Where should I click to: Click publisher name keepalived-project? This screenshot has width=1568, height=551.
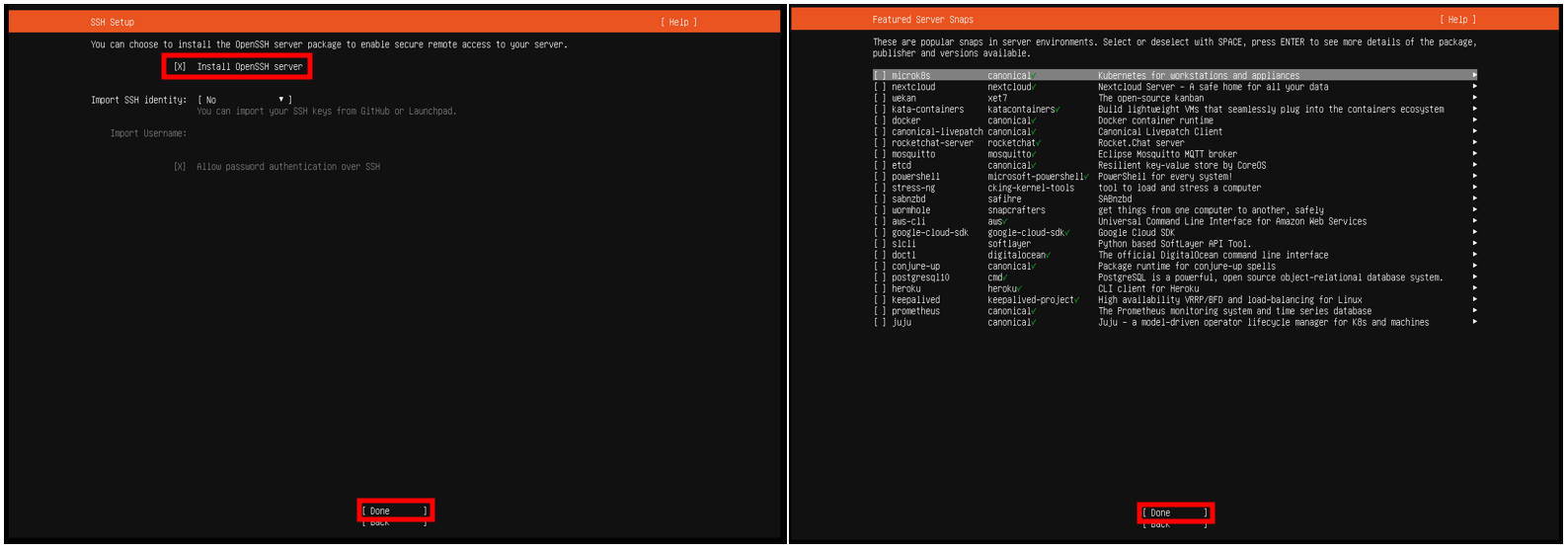[1031, 300]
